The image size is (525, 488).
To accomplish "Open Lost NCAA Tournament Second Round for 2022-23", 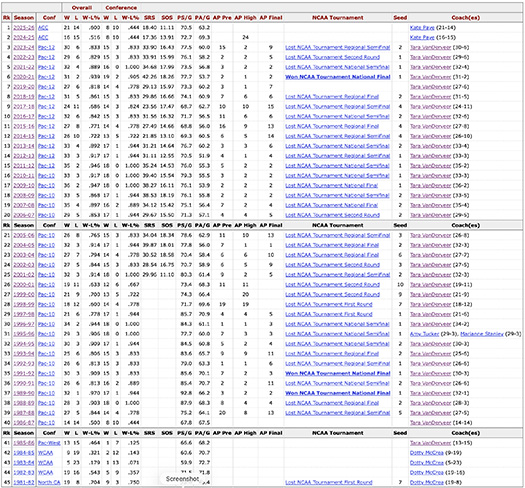I will coord(332,57).
